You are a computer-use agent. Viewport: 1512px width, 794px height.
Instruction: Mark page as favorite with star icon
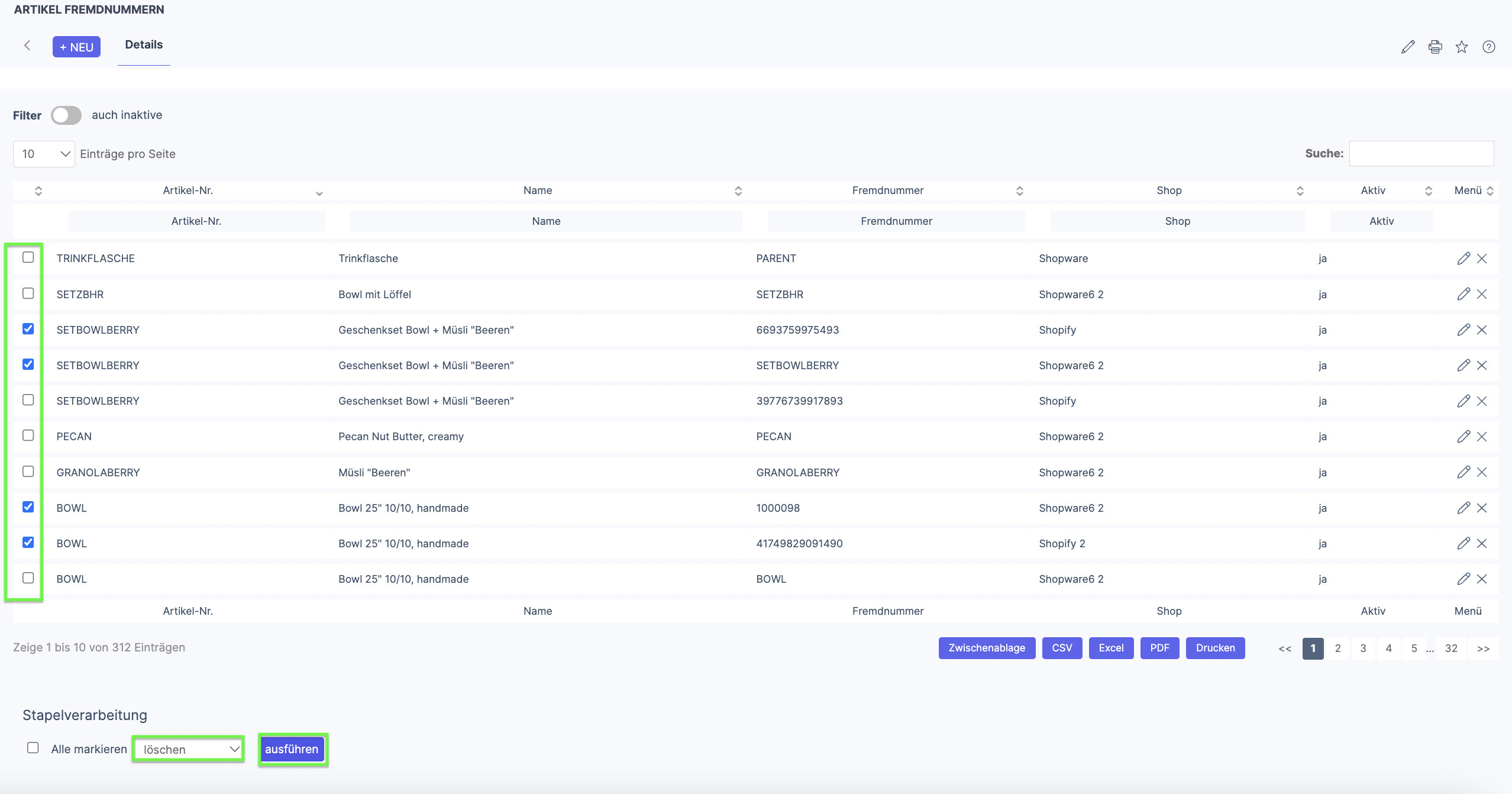tap(1462, 47)
